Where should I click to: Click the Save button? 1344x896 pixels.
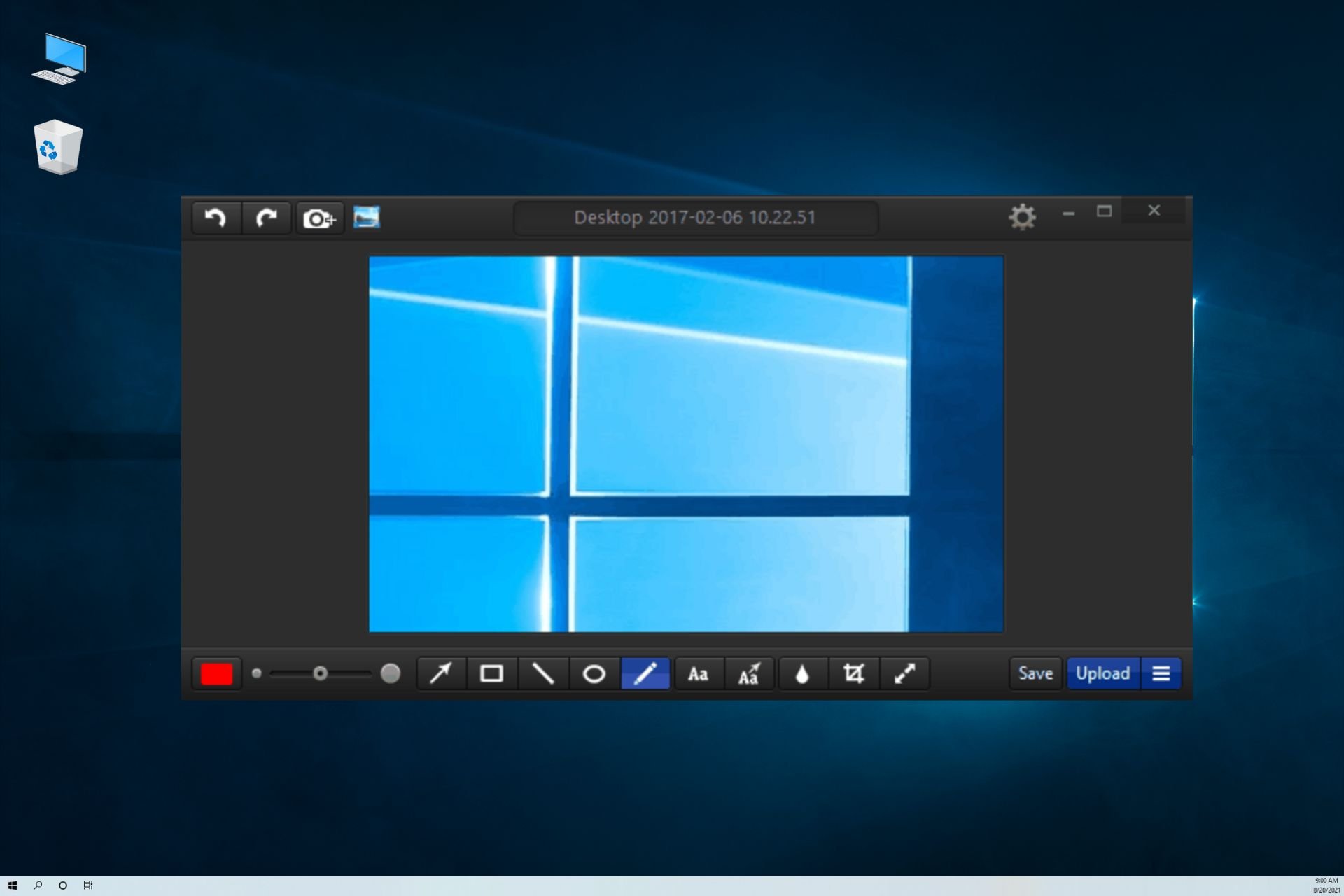coord(1035,673)
